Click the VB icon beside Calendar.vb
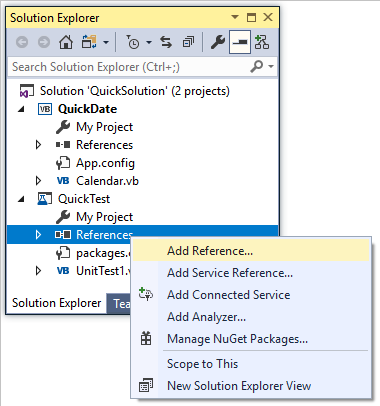The image size is (380, 406). coord(63,181)
